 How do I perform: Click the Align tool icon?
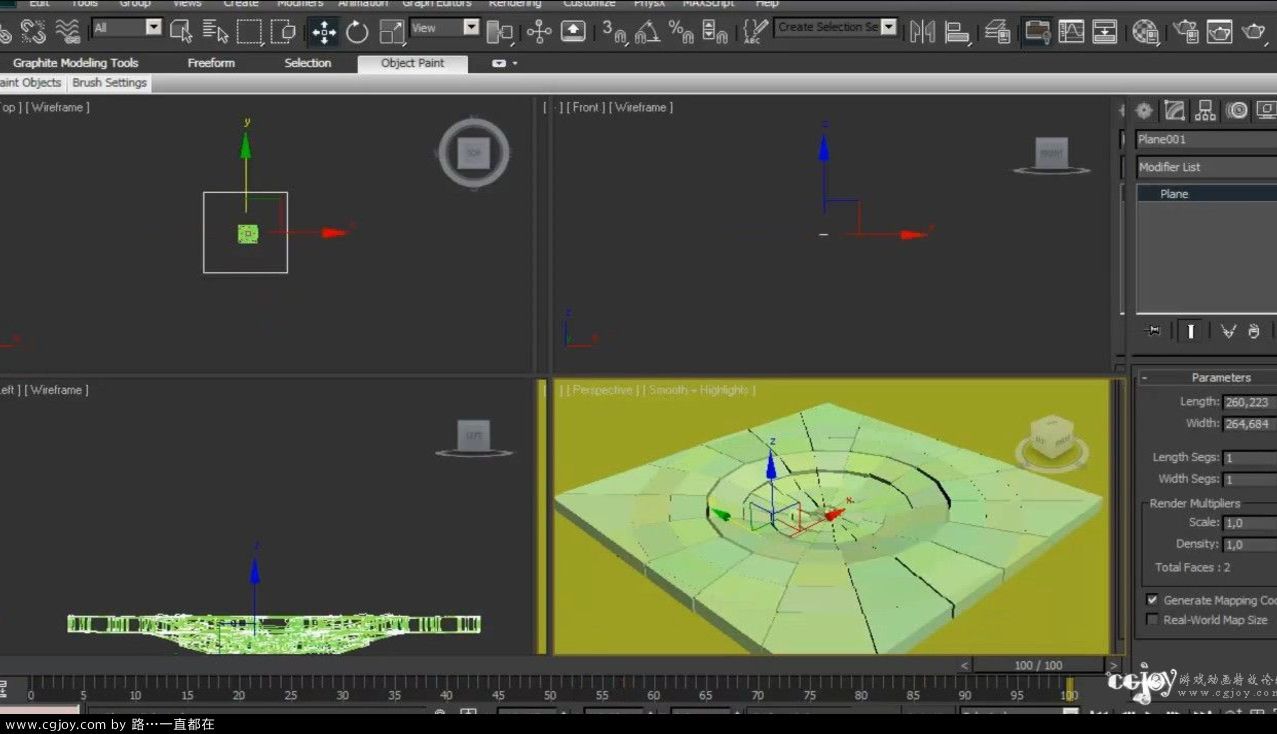click(957, 31)
